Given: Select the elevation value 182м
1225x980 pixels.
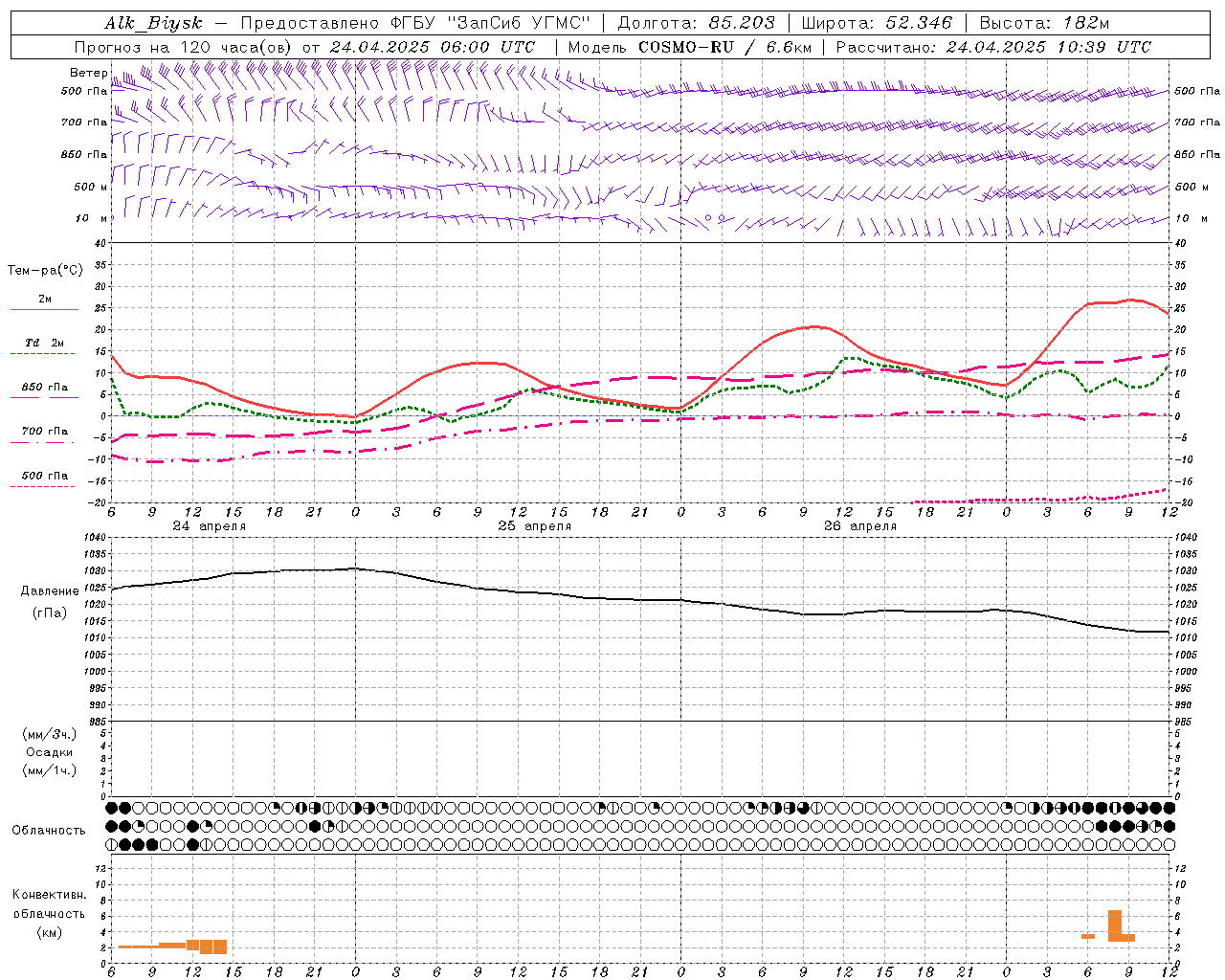Looking at the screenshot, I should click(x=1086, y=23).
